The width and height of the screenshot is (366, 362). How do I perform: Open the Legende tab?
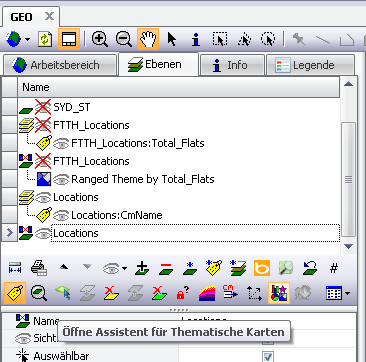click(x=310, y=65)
